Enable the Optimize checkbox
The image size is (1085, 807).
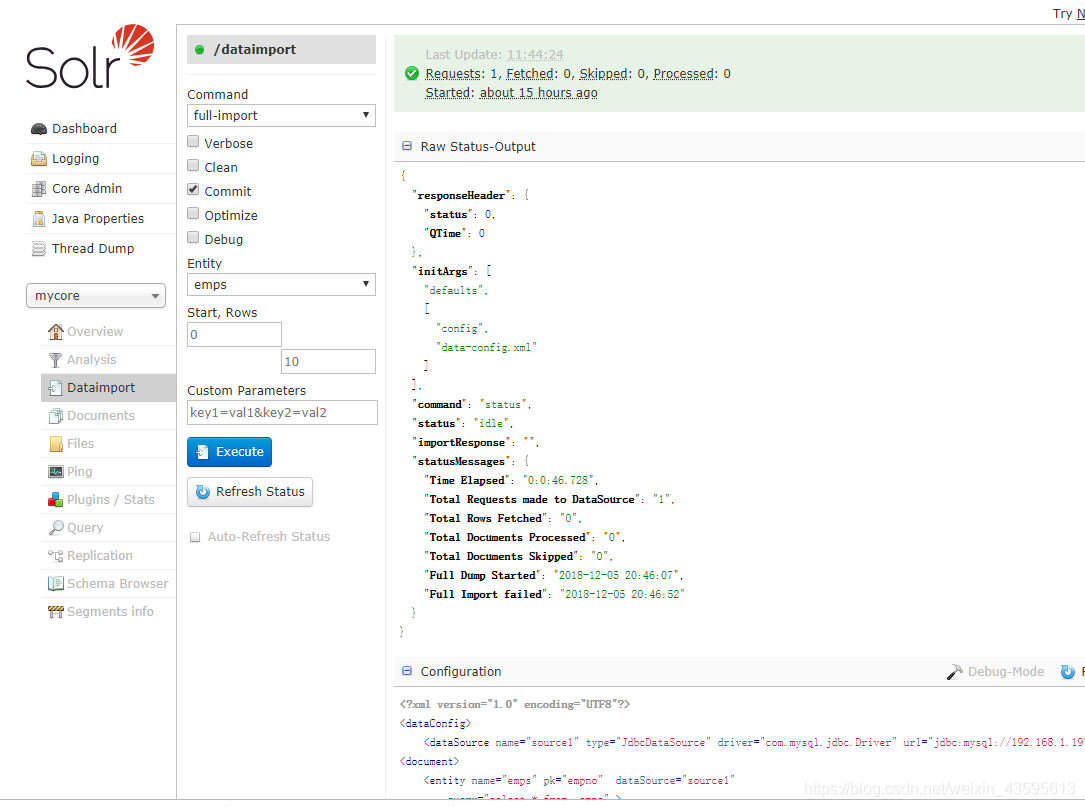193,214
